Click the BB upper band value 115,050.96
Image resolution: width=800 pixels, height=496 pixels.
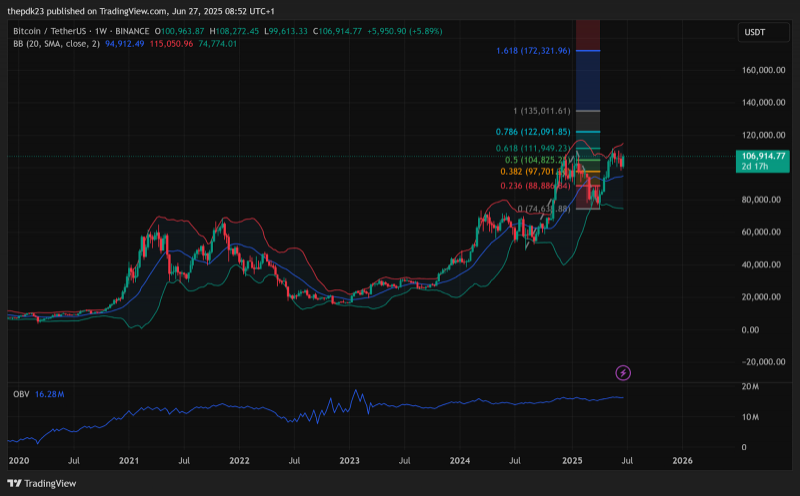pos(171,44)
